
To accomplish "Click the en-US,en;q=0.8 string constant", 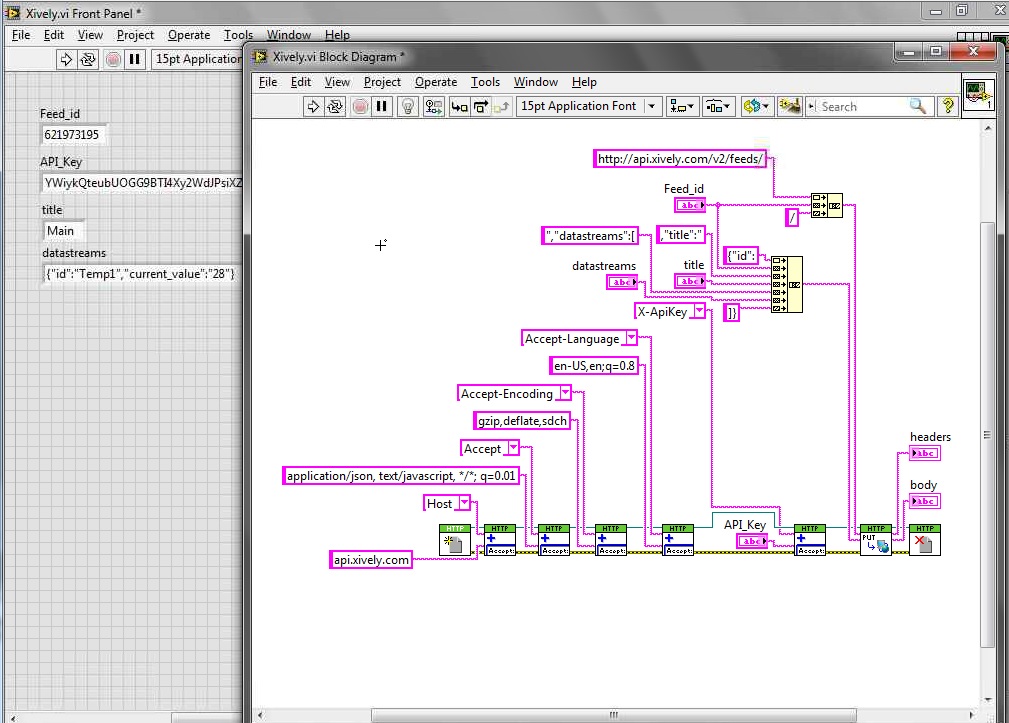I will [595, 366].
